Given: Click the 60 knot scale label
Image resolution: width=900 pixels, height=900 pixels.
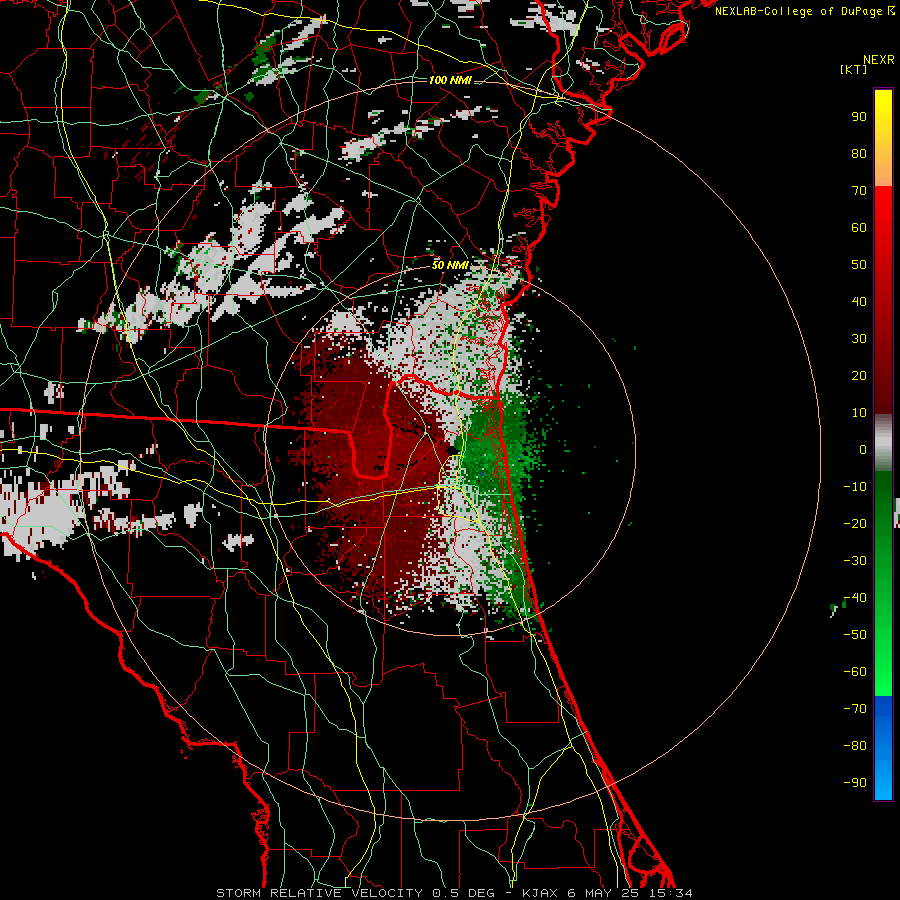Looking at the screenshot, I should point(859,227).
